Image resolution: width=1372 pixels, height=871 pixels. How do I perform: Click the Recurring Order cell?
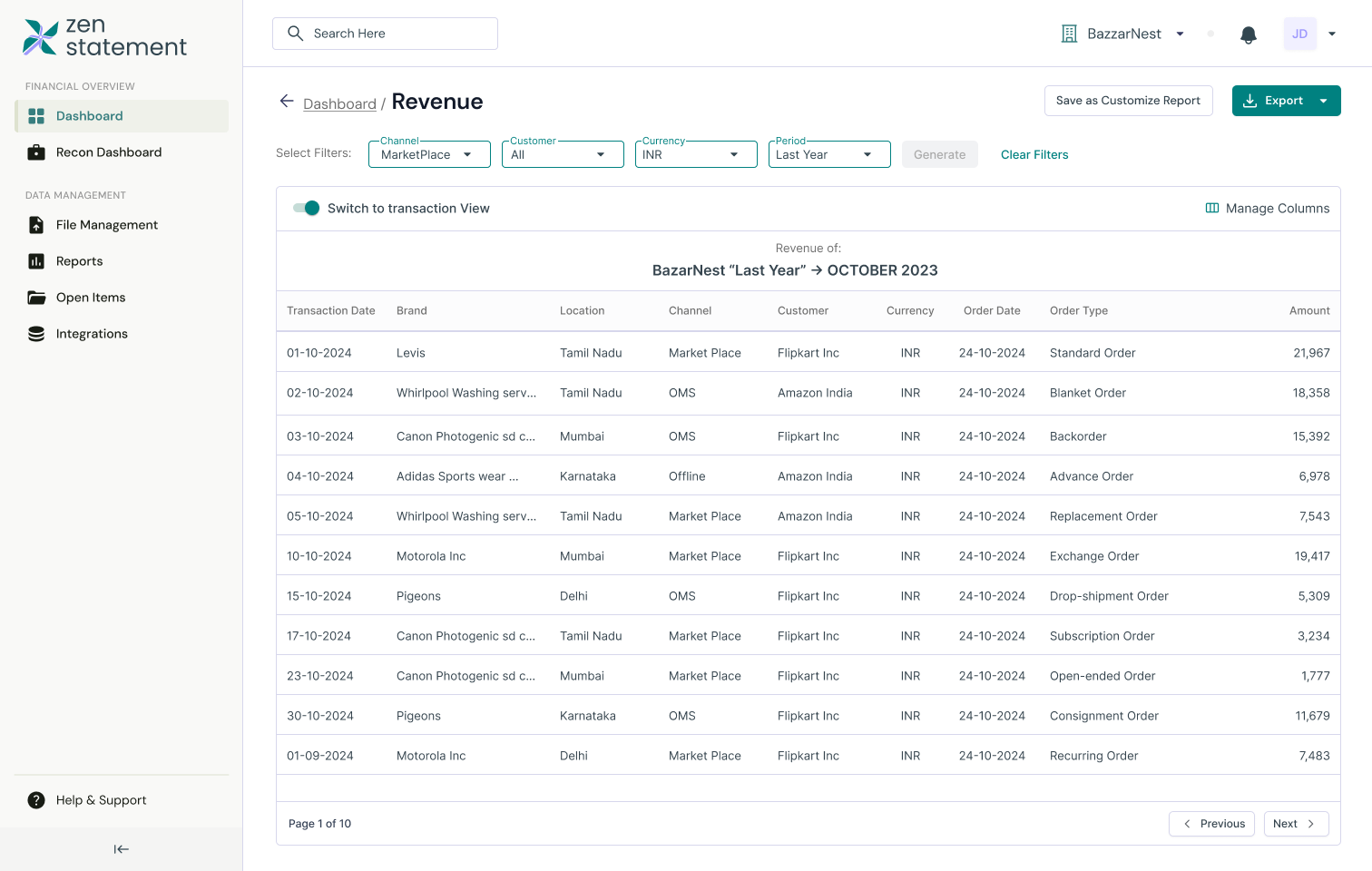click(1094, 756)
